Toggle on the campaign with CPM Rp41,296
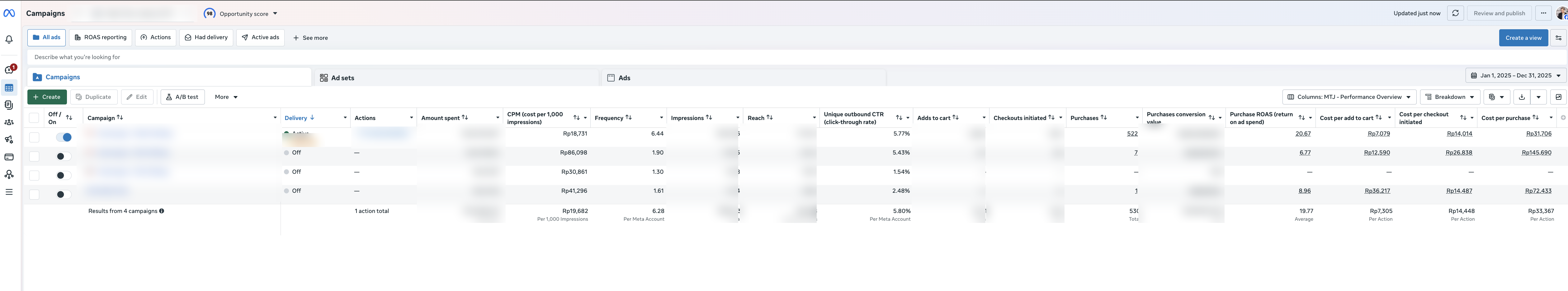The height and width of the screenshot is (291, 1568). click(x=64, y=195)
